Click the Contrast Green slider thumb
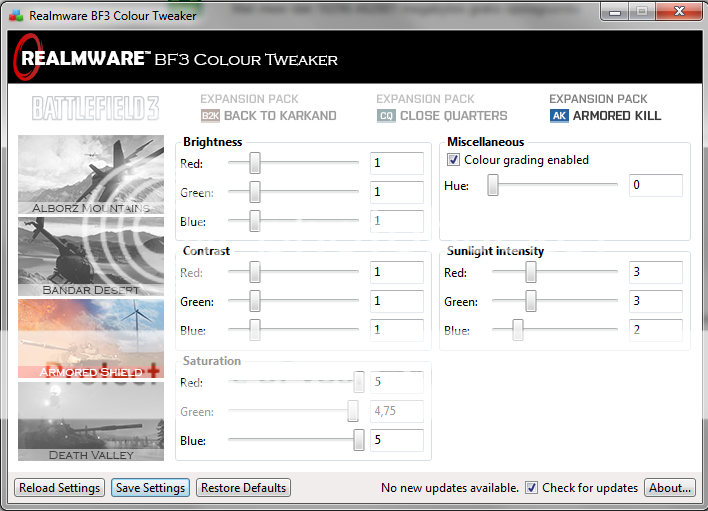The image size is (708, 511). pos(255,301)
